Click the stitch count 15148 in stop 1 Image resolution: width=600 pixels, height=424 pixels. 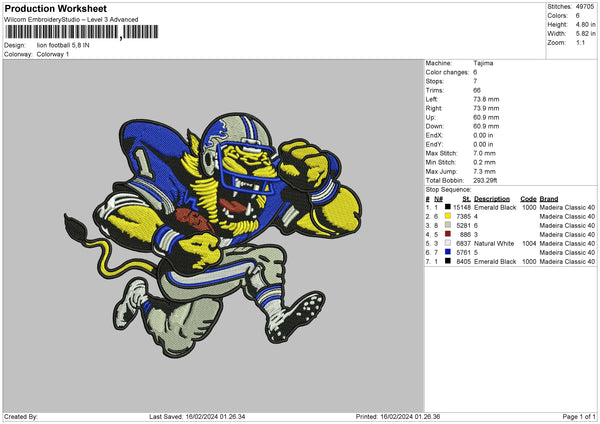(462, 207)
